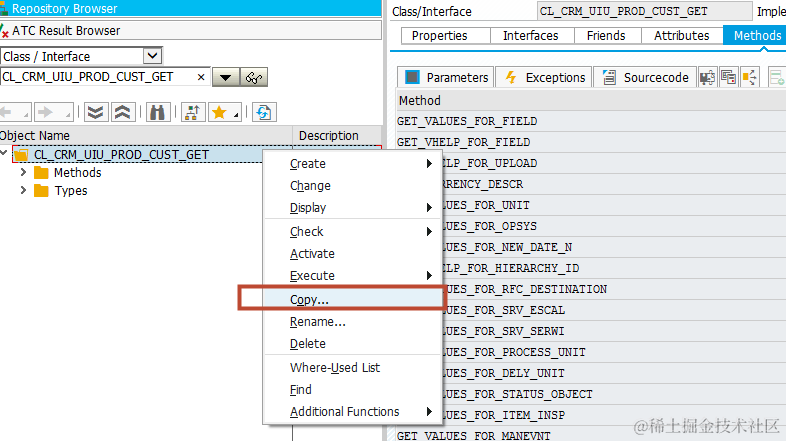
Task: Open the Check submenu in context menu
Action: coord(352,232)
